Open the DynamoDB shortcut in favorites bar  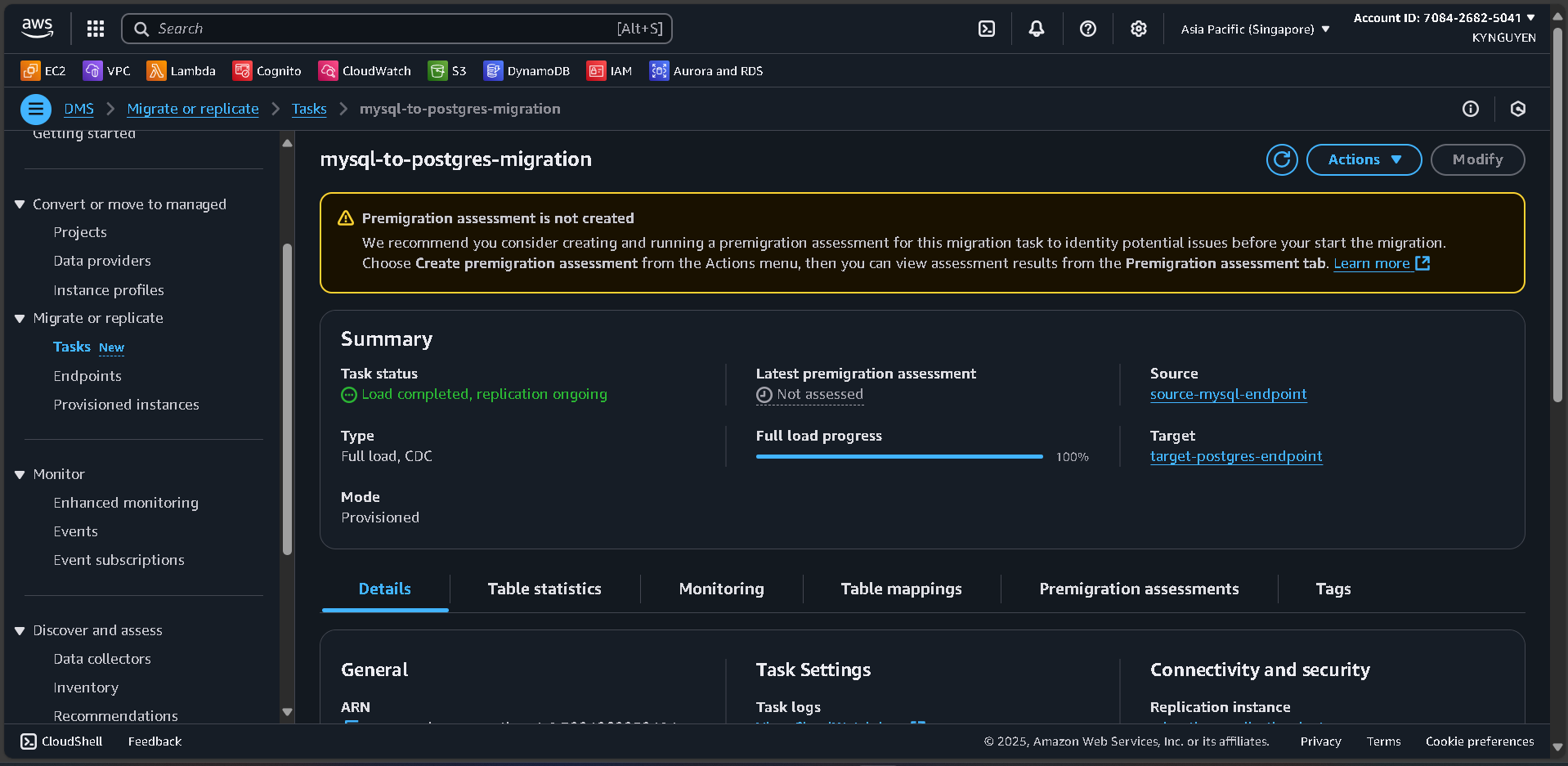pyautogui.click(x=526, y=71)
